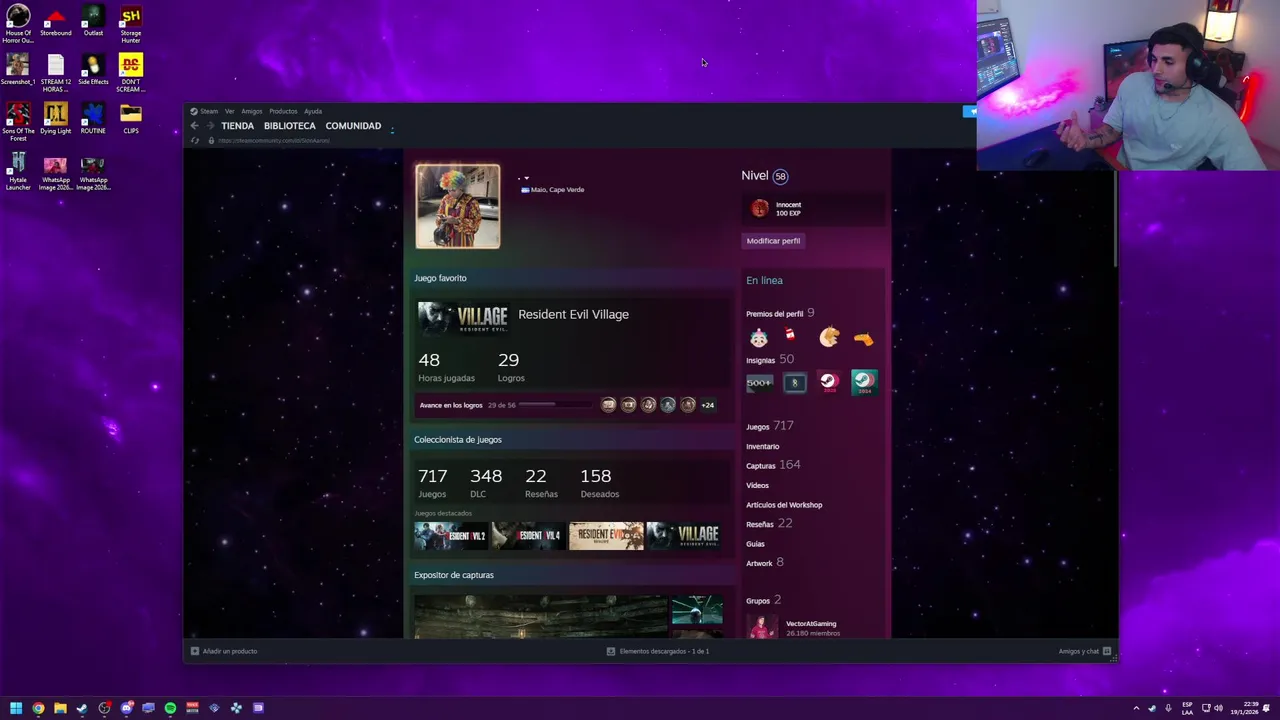Screen dimensions: 1280x720
Task: Click the 158 Deseados wishlist count
Action: click(599, 483)
